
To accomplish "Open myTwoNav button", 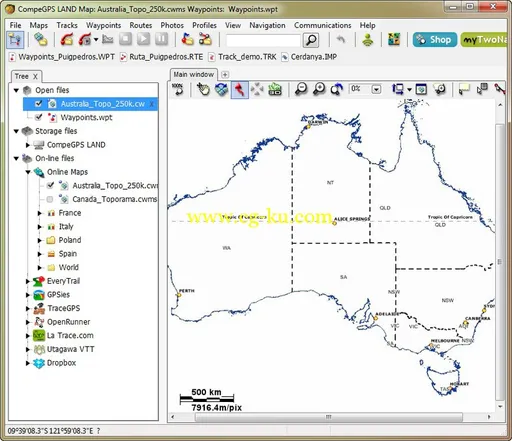I will pyautogui.click(x=484, y=40).
